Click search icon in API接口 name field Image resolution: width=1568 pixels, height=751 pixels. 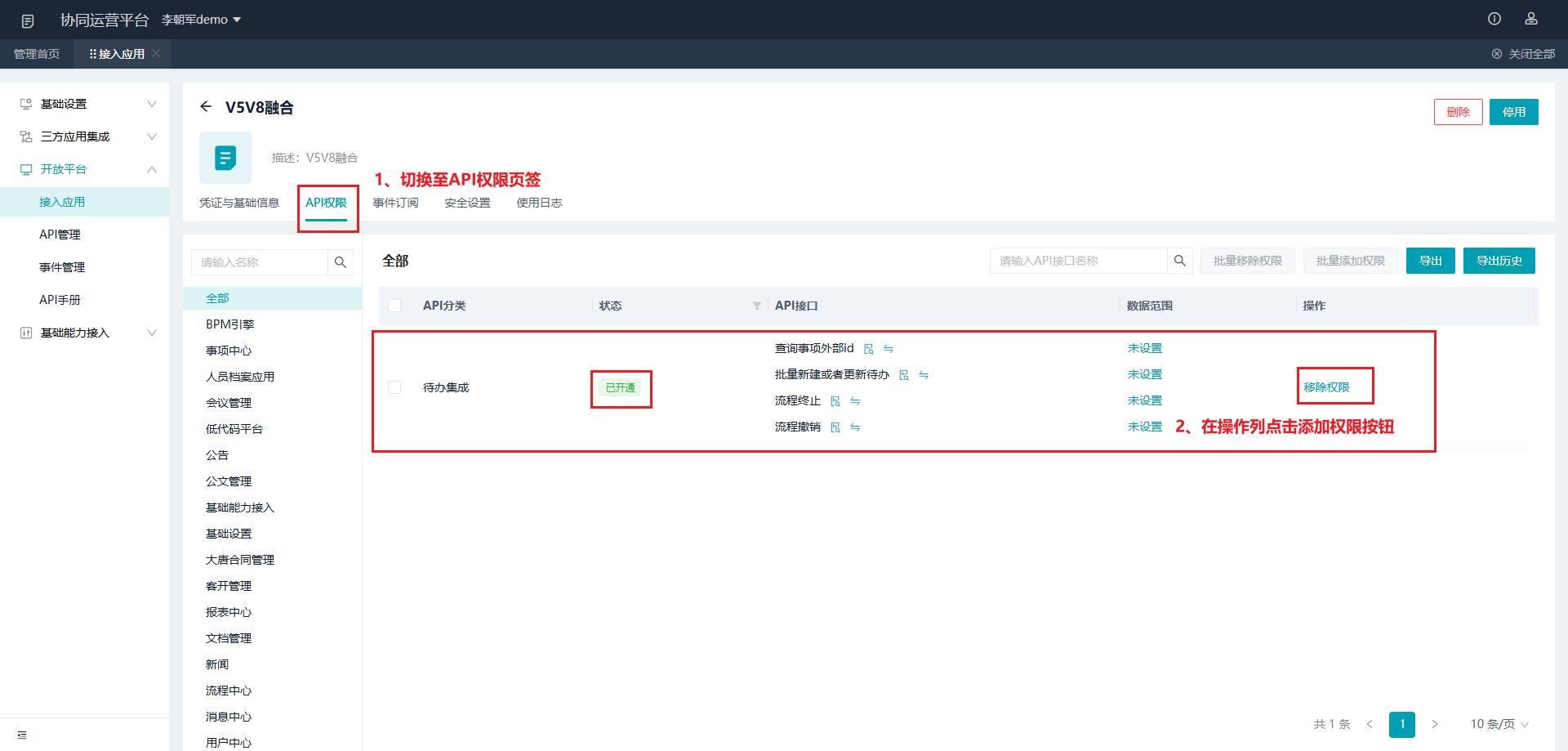(x=1179, y=261)
